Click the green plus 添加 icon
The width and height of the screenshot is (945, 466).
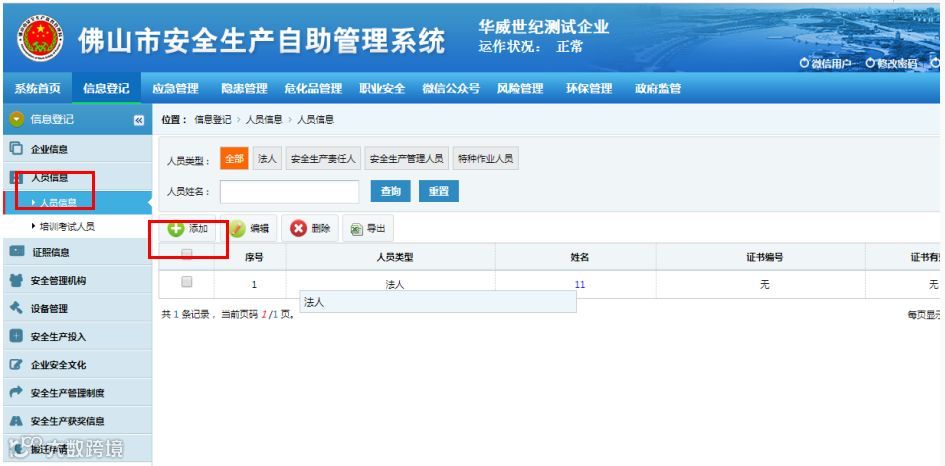[x=175, y=228]
